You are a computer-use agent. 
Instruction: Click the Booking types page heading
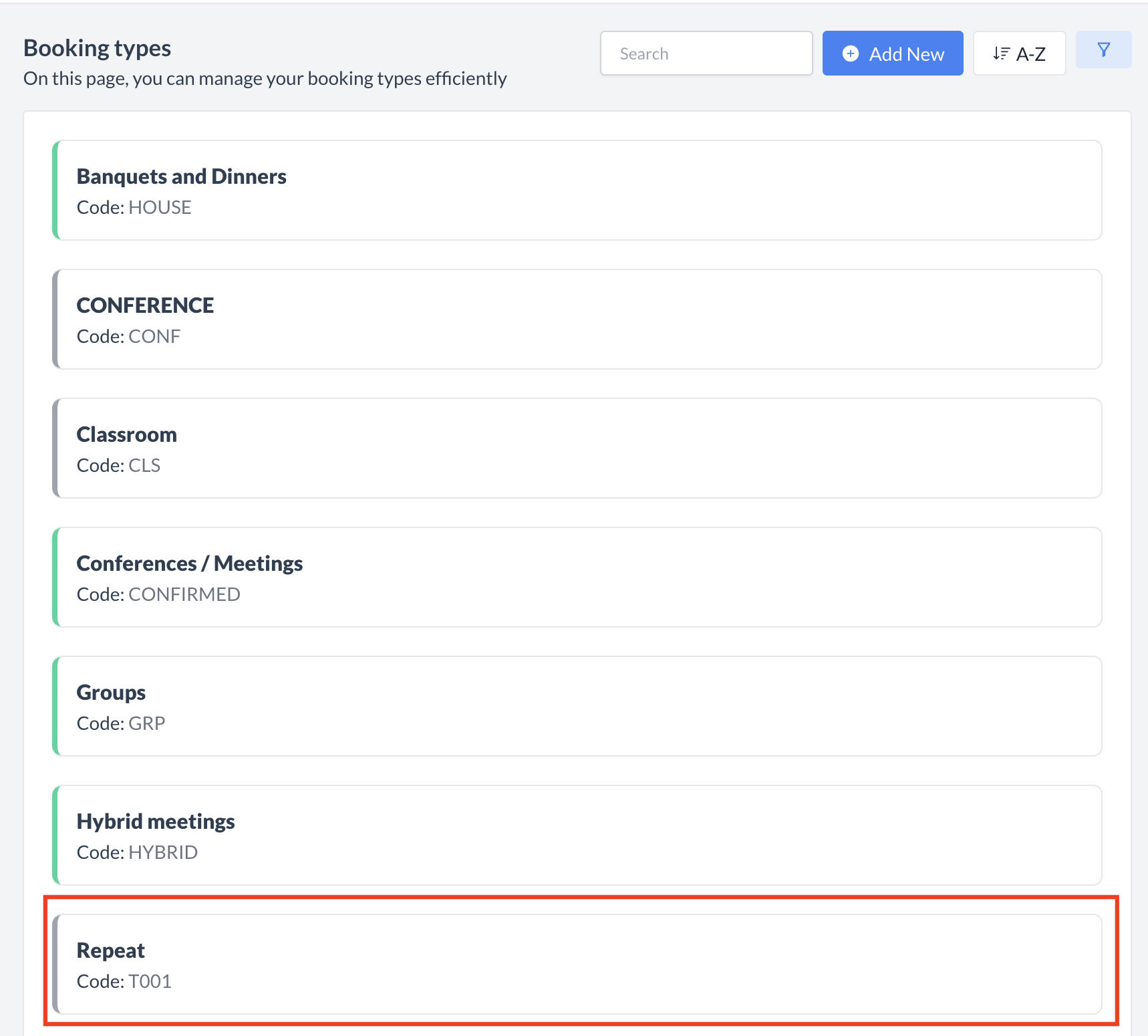[97, 47]
